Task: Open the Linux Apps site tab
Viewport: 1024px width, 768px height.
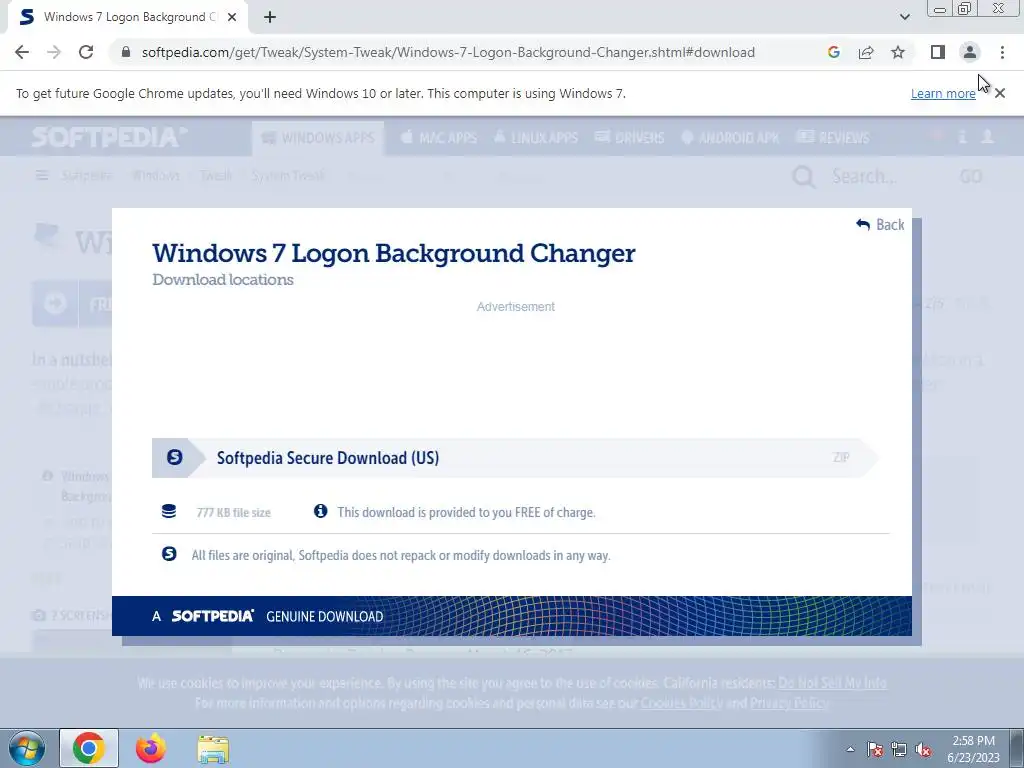Action: pyautogui.click(x=535, y=138)
